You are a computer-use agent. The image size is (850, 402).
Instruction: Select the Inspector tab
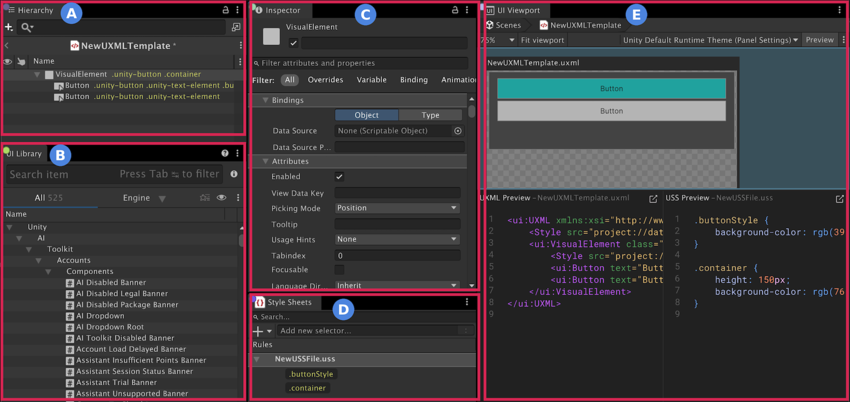pos(282,10)
